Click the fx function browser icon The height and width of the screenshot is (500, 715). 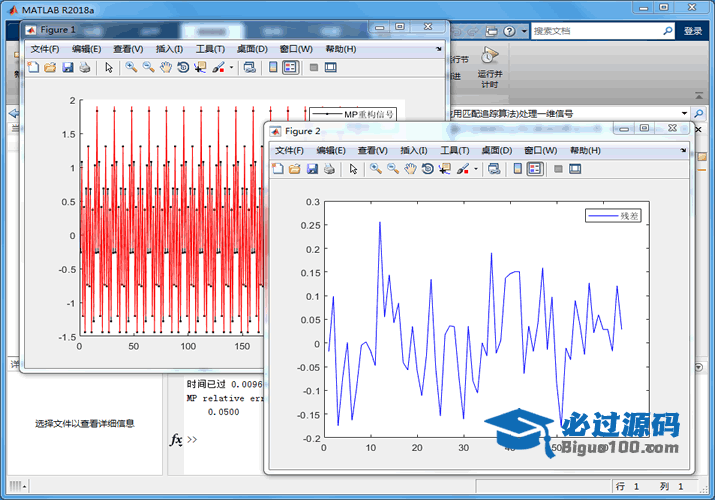176,439
